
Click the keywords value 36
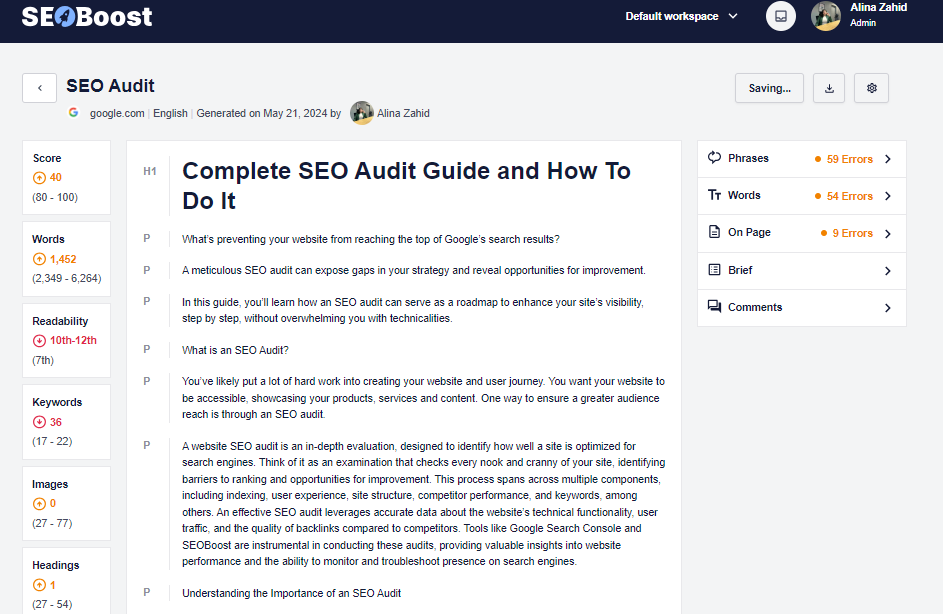point(55,422)
